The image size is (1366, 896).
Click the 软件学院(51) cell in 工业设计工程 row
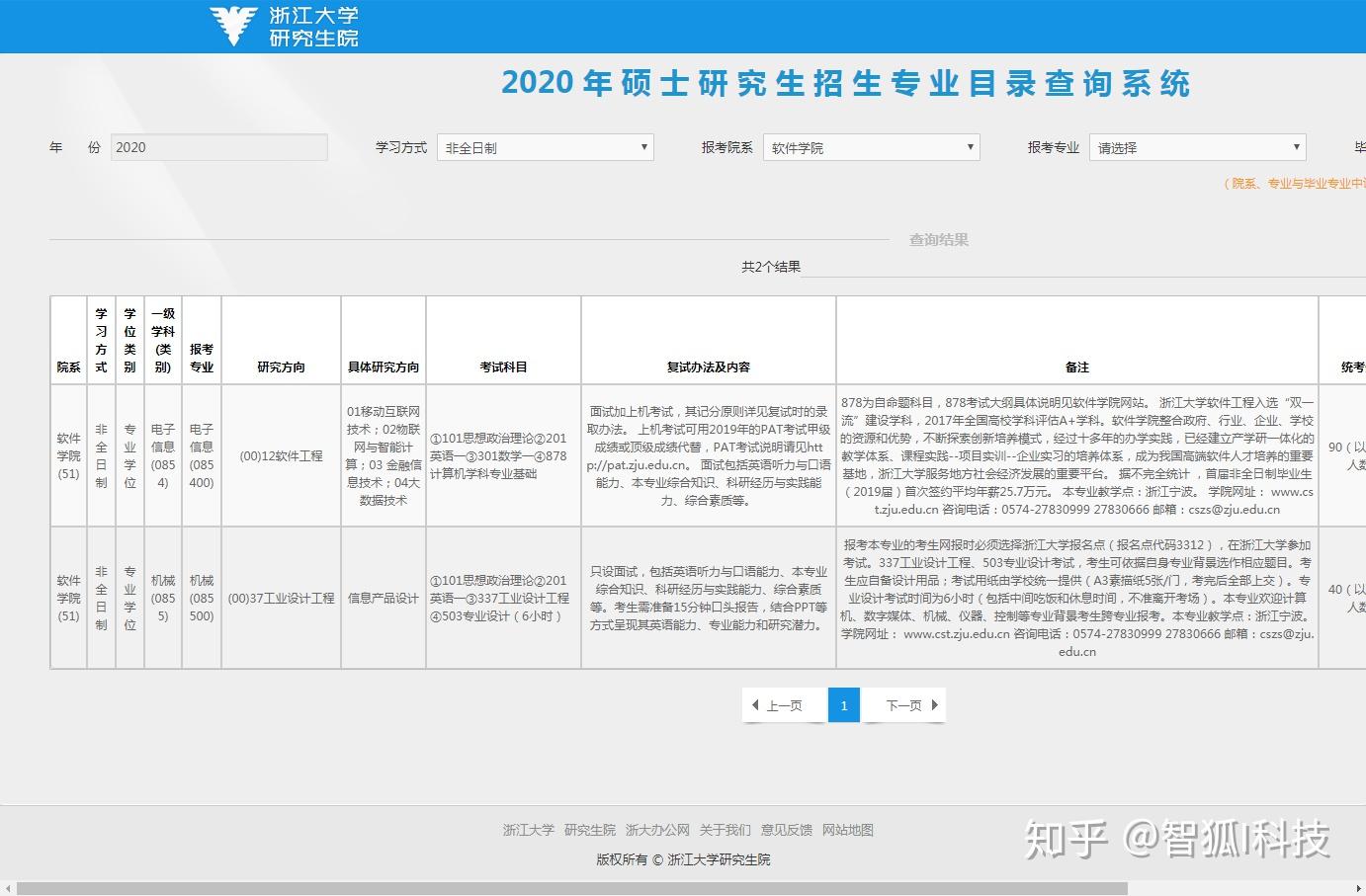point(69,598)
